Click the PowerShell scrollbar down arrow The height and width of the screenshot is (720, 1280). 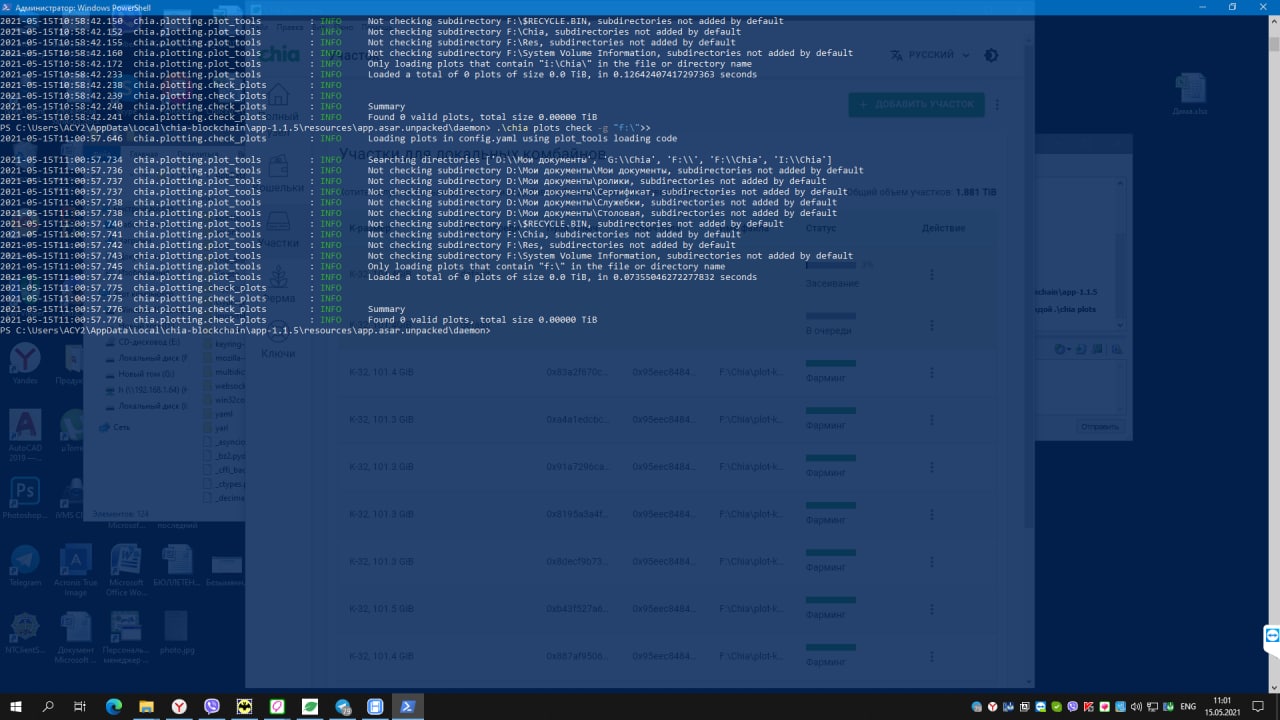pyautogui.click(x=1273, y=686)
